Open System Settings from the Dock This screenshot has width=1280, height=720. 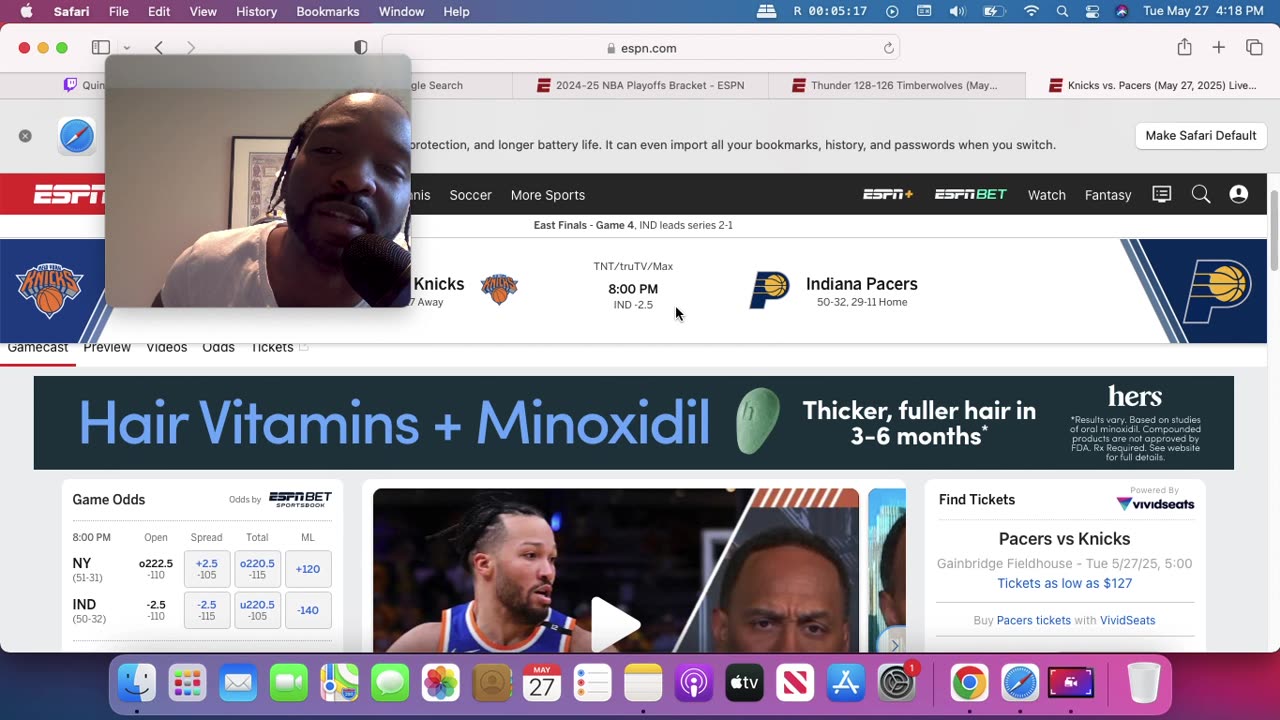coord(897,683)
